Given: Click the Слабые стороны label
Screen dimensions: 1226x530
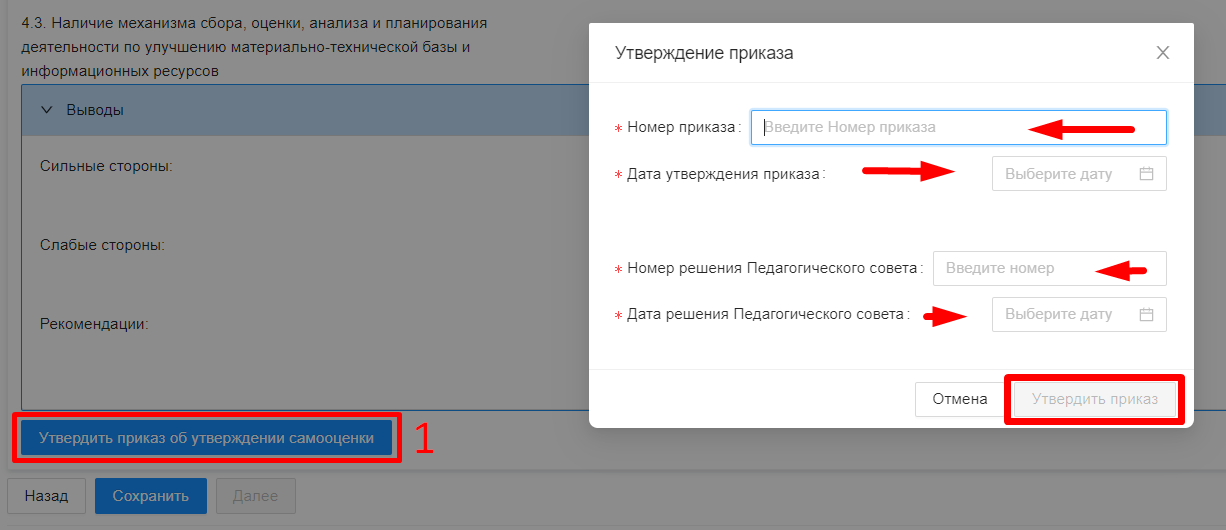Looking at the screenshot, I should 102,244.
